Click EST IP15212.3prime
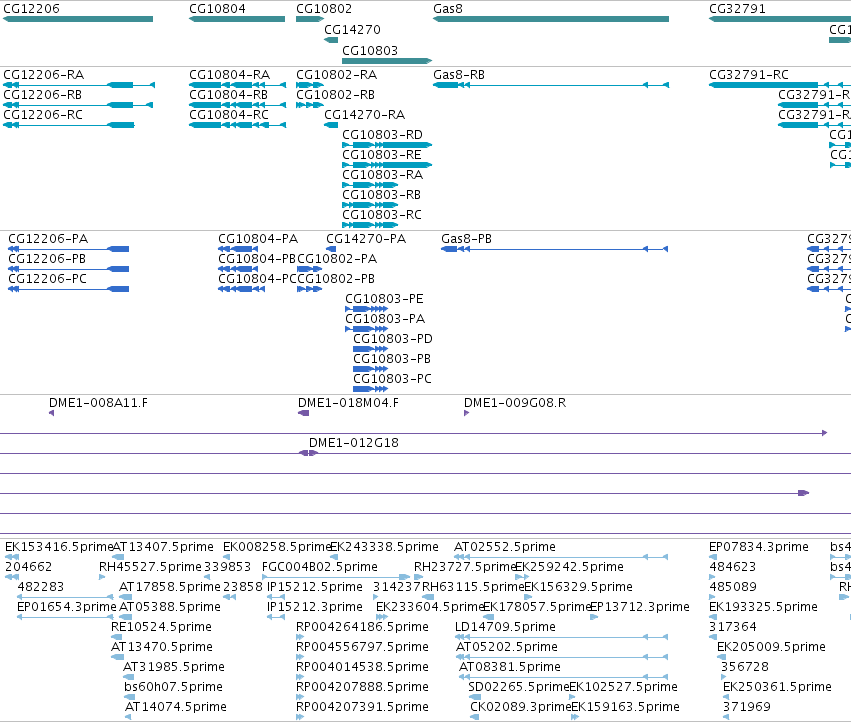851x722 pixels. click(276, 617)
